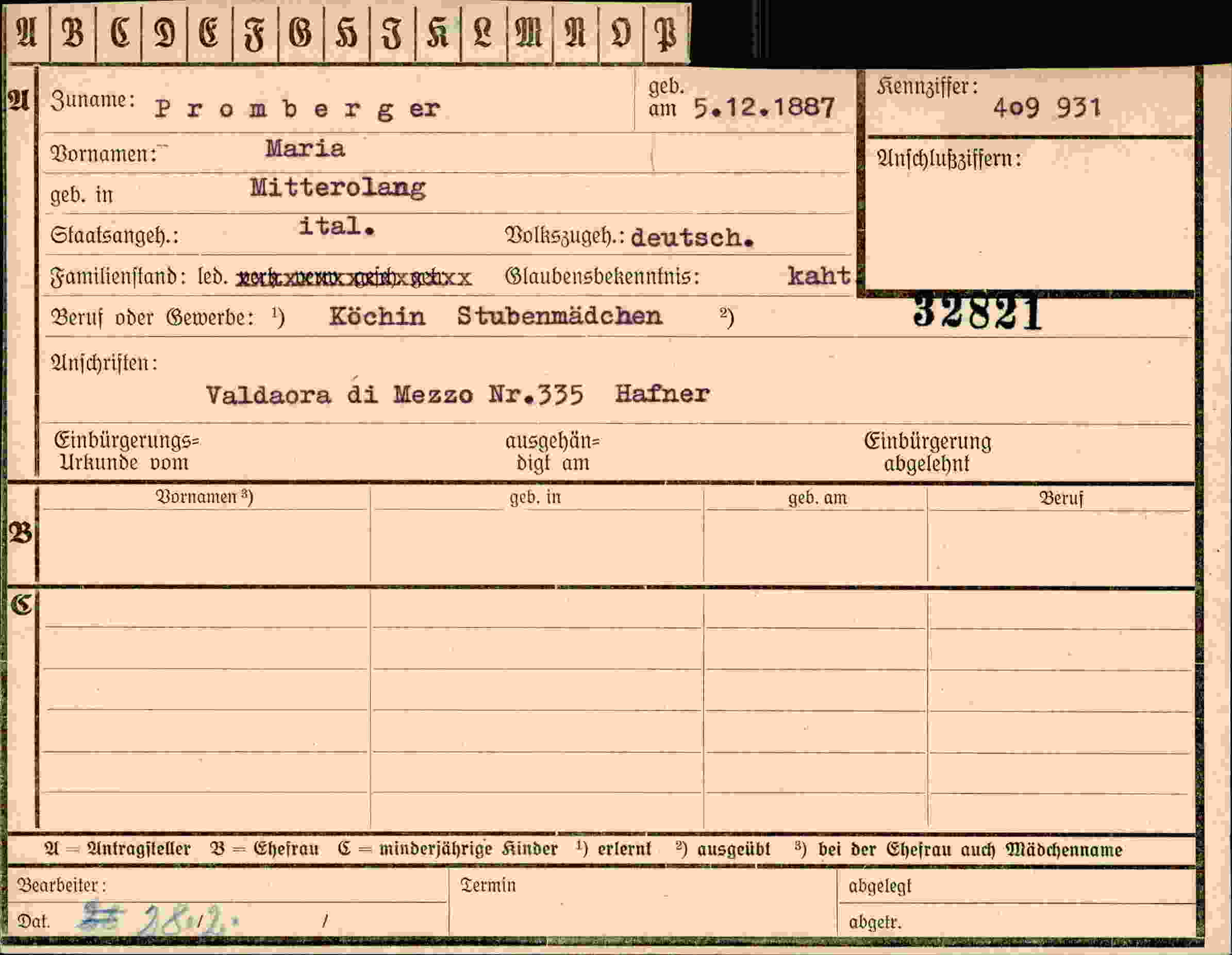Click the 'abgetr.' label
Viewport: 1232px width, 955px height.
[x=875, y=922]
